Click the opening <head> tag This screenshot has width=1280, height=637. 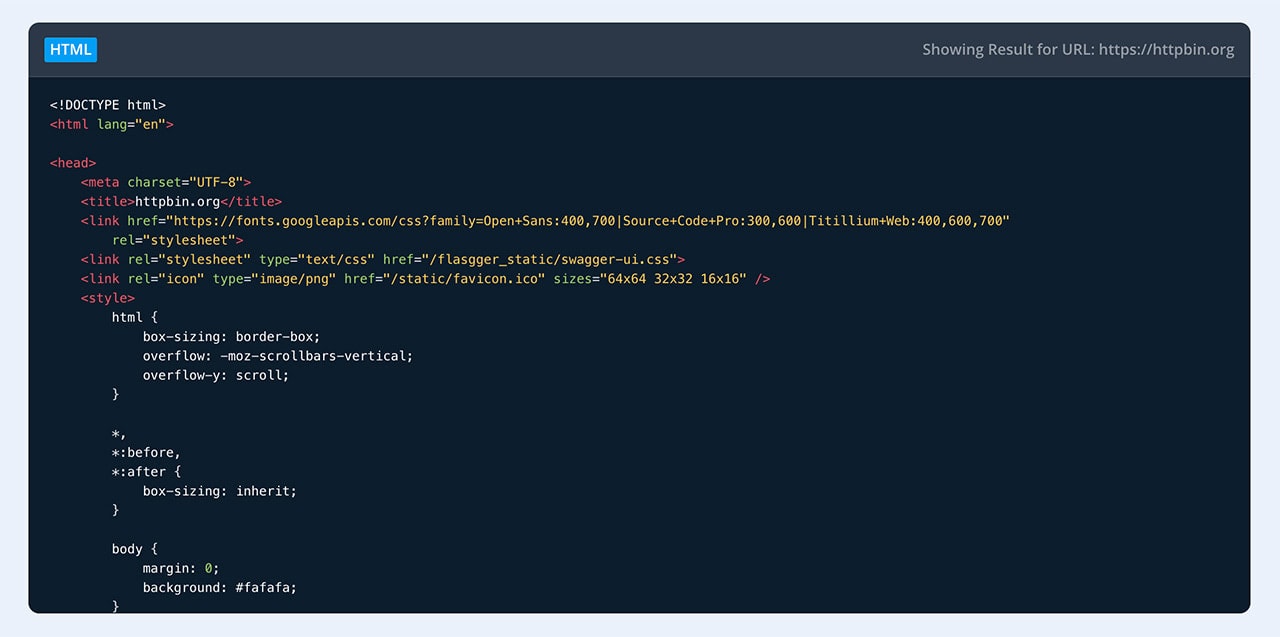click(73, 162)
